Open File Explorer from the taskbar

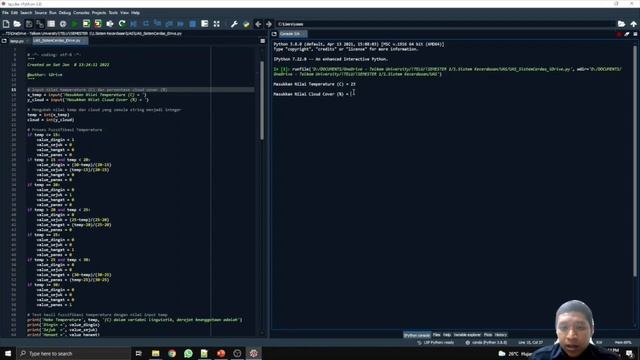pos(156,353)
